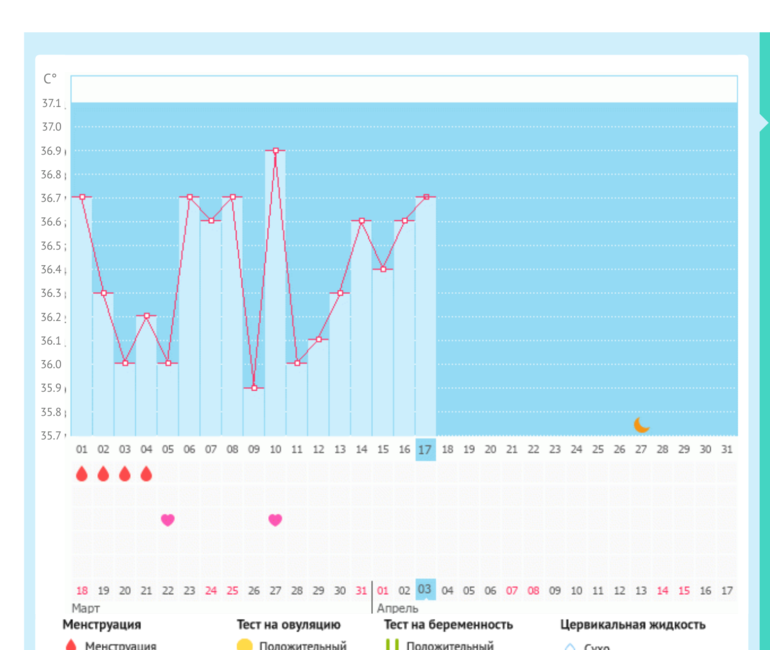Click the menstruation drop icon on cycle day 03
Screen dimensions: 770x650
click(125, 474)
